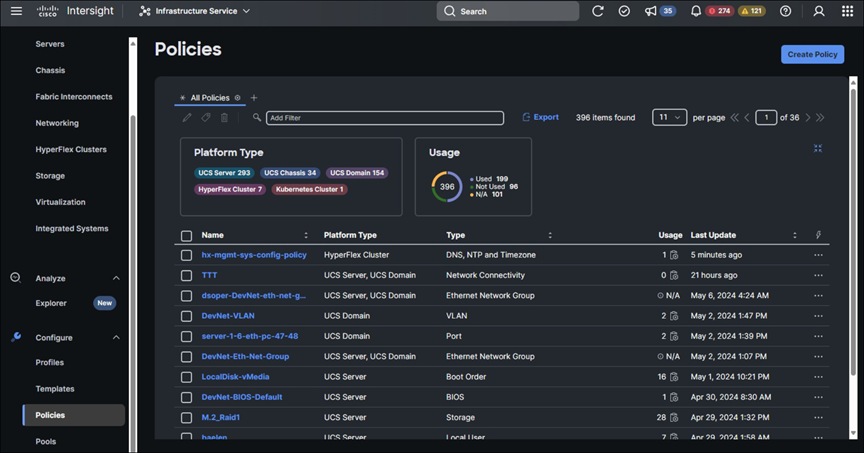Click the filter search magnifier icon
This screenshot has height=453, width=864.
[257, 117]
